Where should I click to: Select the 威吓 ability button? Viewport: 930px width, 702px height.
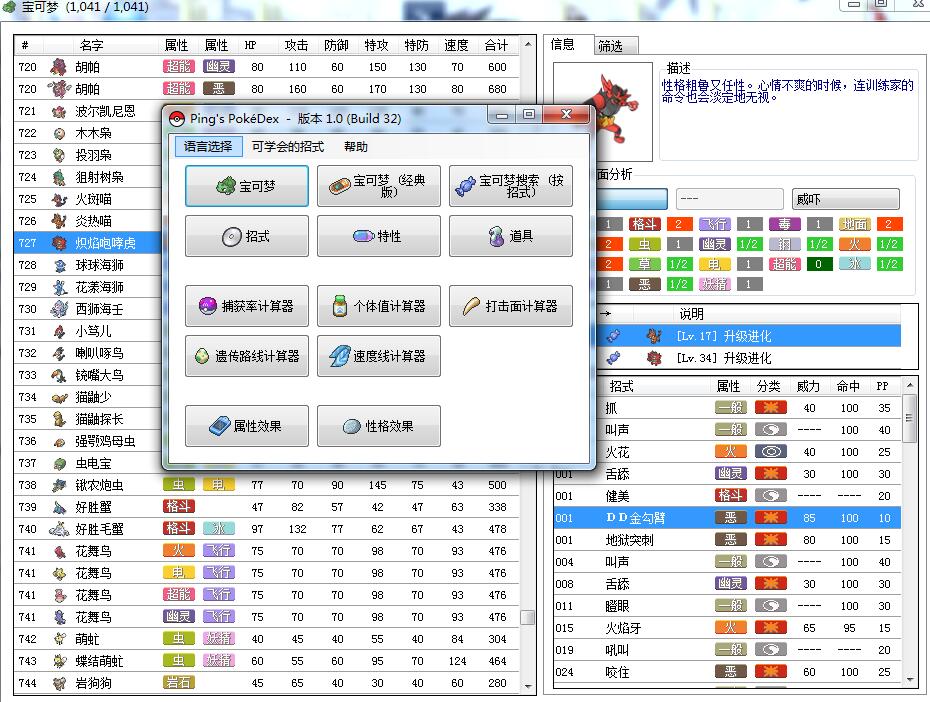coord(846,199)
